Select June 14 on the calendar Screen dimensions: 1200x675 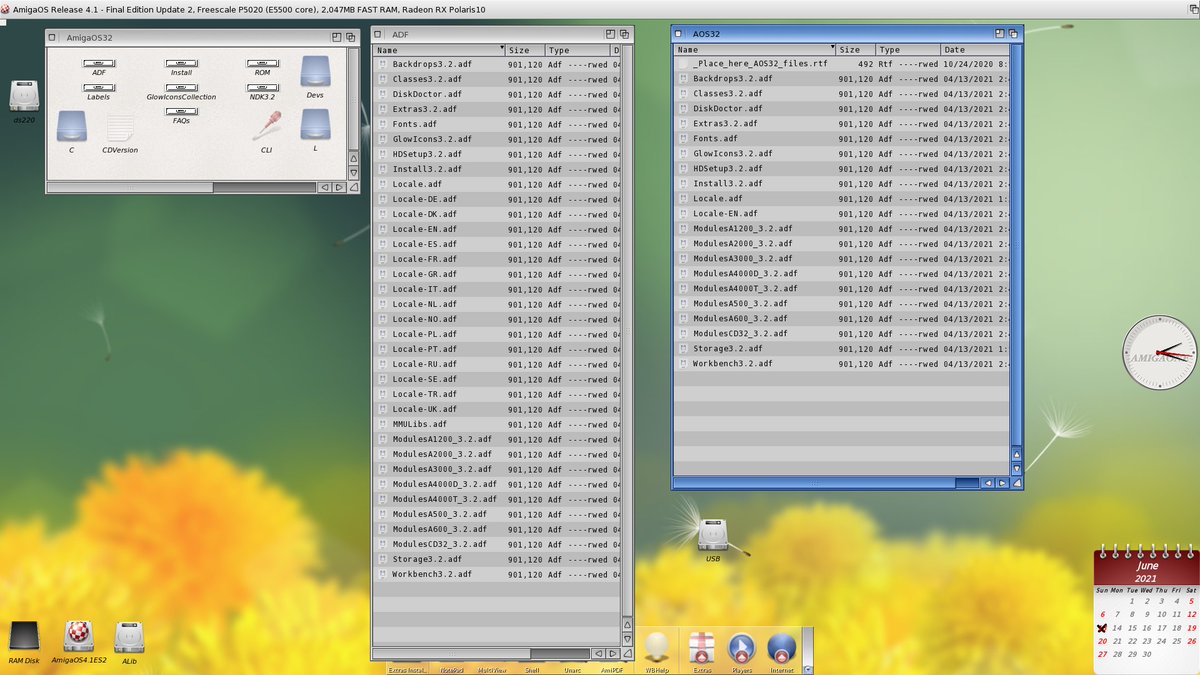(1117, 628)
